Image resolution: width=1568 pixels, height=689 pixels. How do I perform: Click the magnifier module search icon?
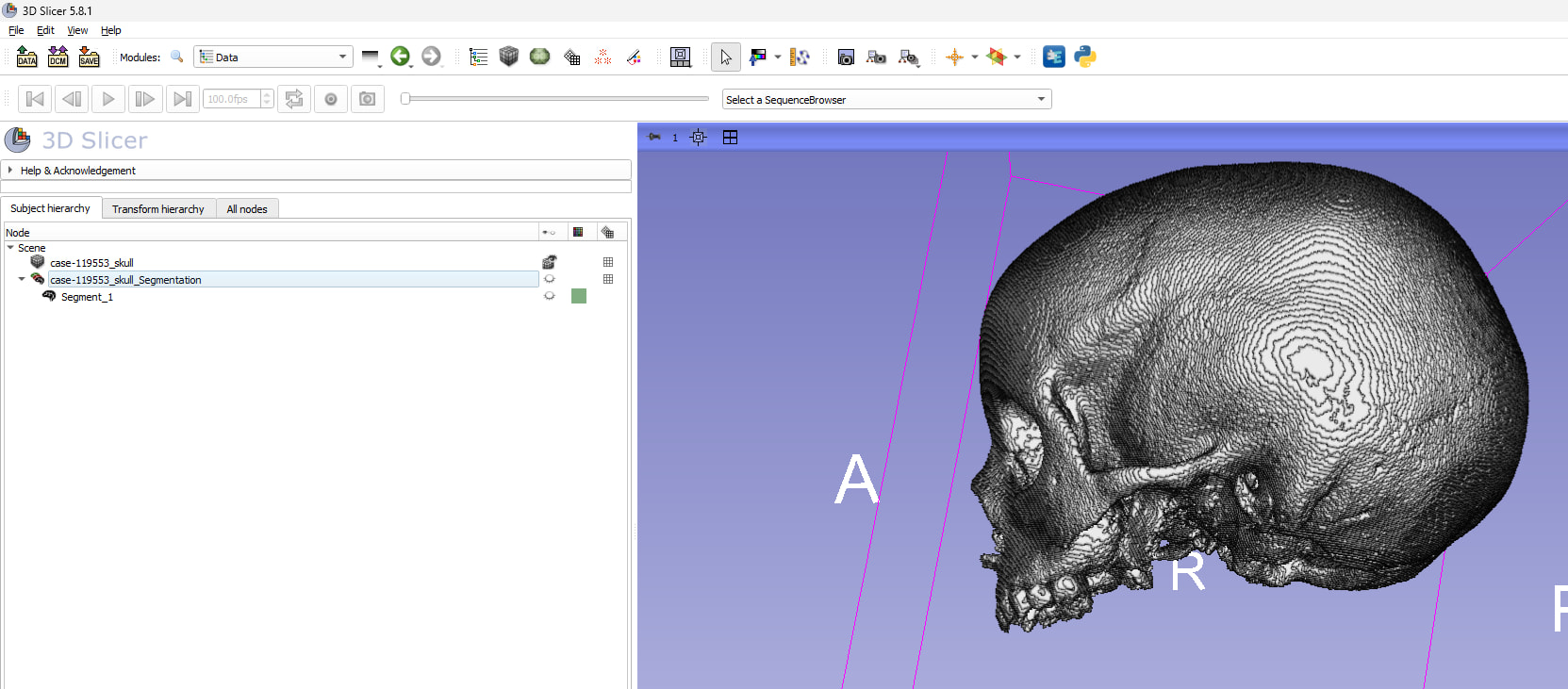pos(176,57)
